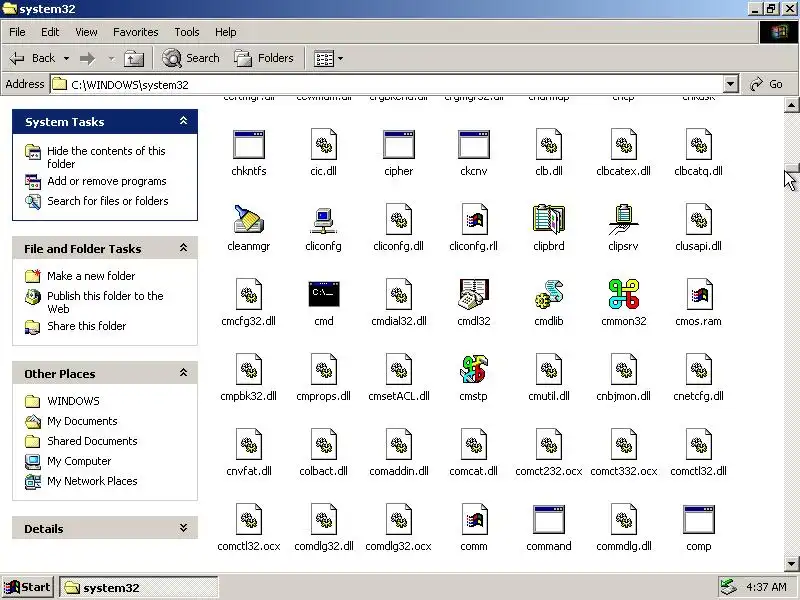
Task: Click the Up one level toolbar icon
Action: [x=134, y=59]
